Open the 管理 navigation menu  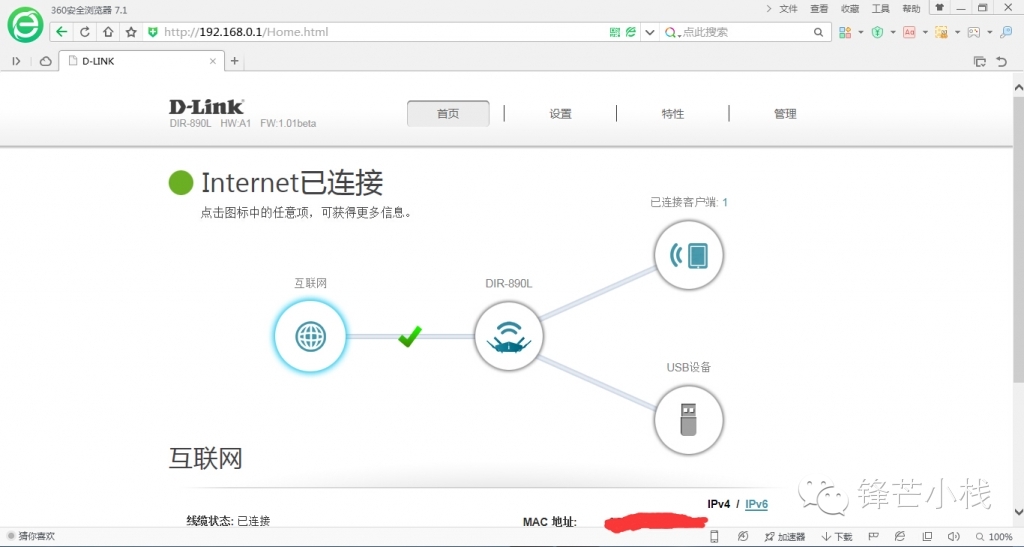[785, 114]
